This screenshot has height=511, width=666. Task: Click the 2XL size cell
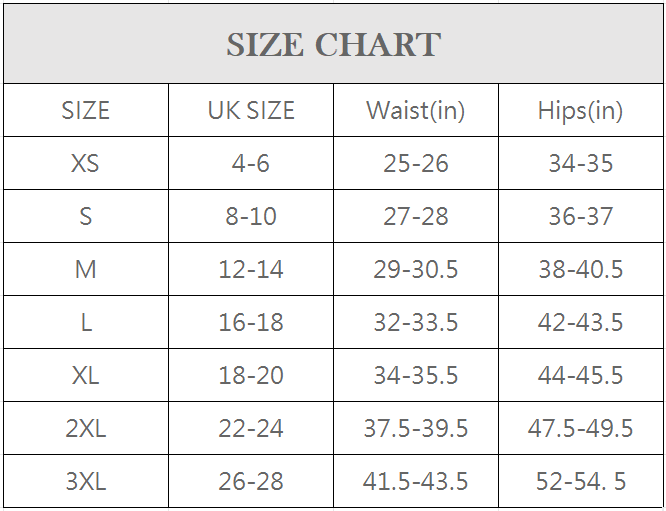[86, 428]
